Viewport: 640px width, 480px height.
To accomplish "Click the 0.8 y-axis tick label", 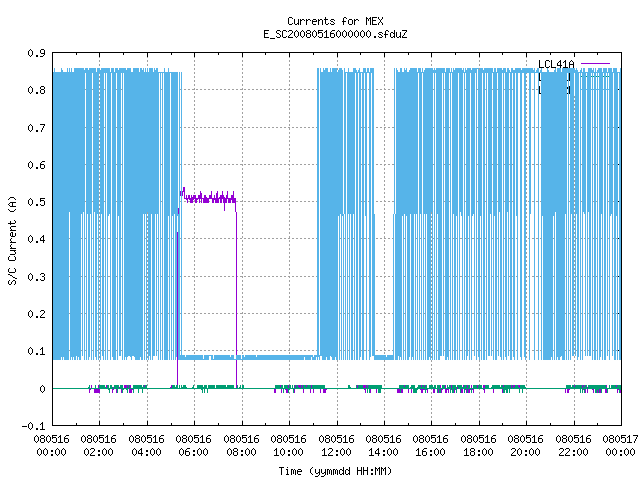I will (36, 90).
